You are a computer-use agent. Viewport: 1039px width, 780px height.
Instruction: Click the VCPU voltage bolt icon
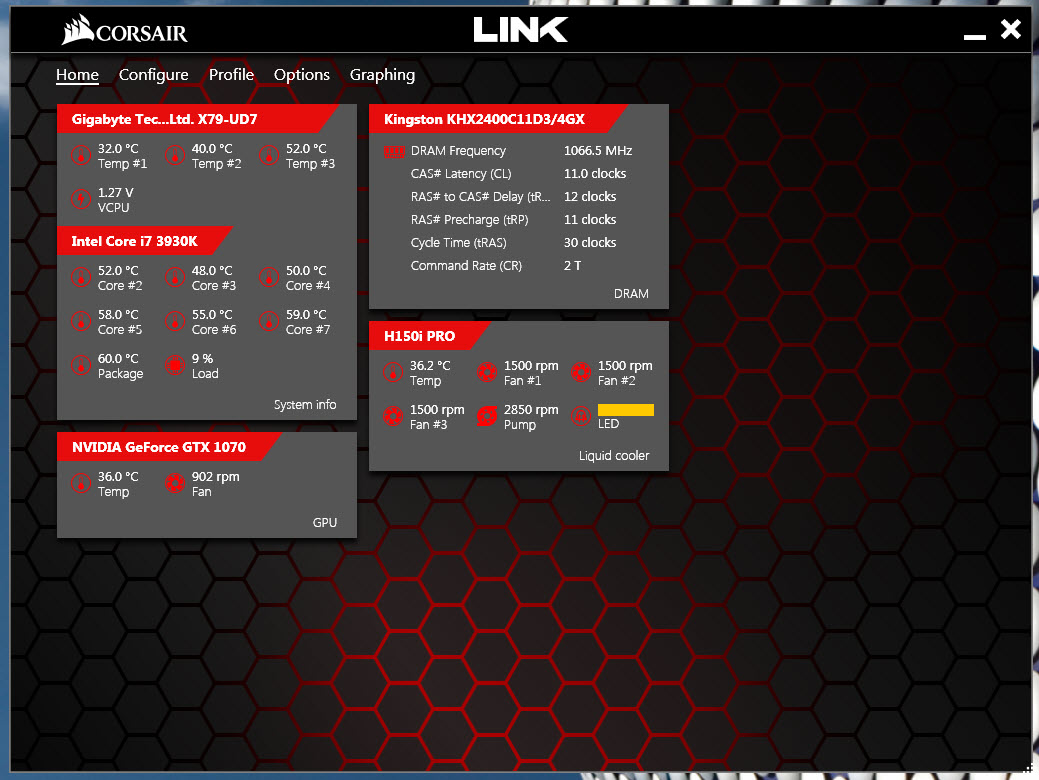point(81,199)
